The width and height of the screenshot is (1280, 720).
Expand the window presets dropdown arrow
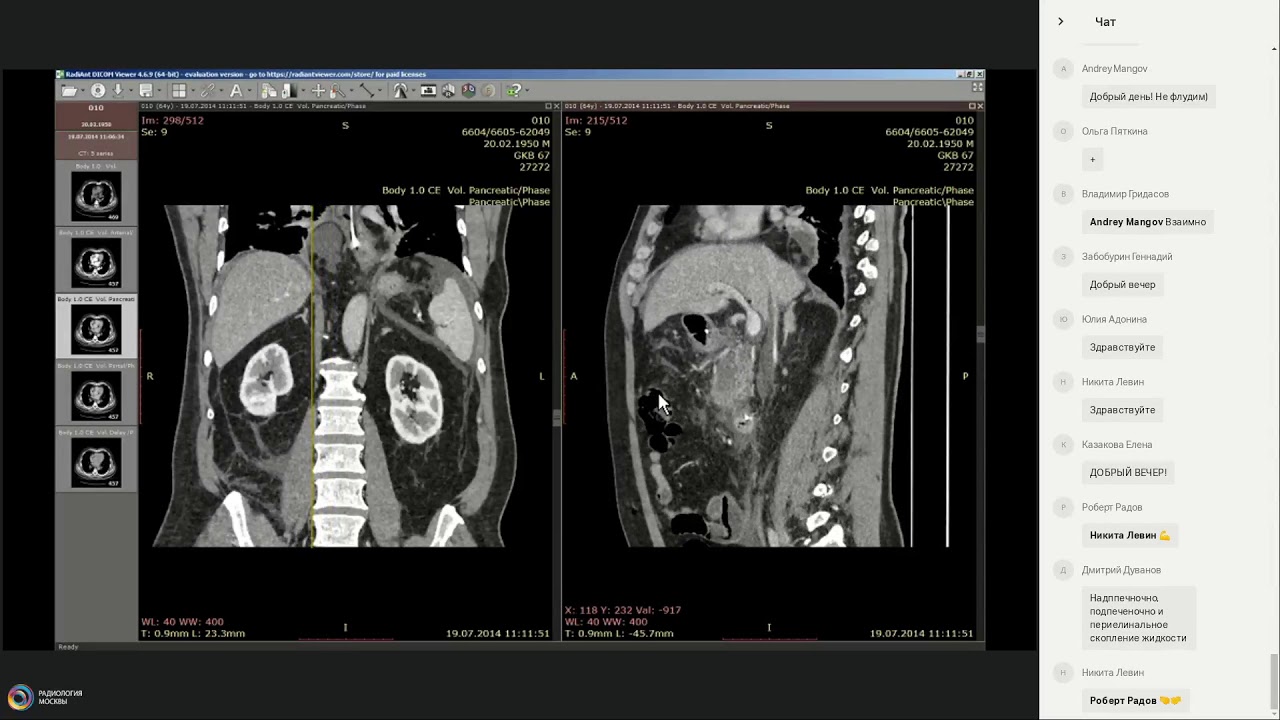304,90
